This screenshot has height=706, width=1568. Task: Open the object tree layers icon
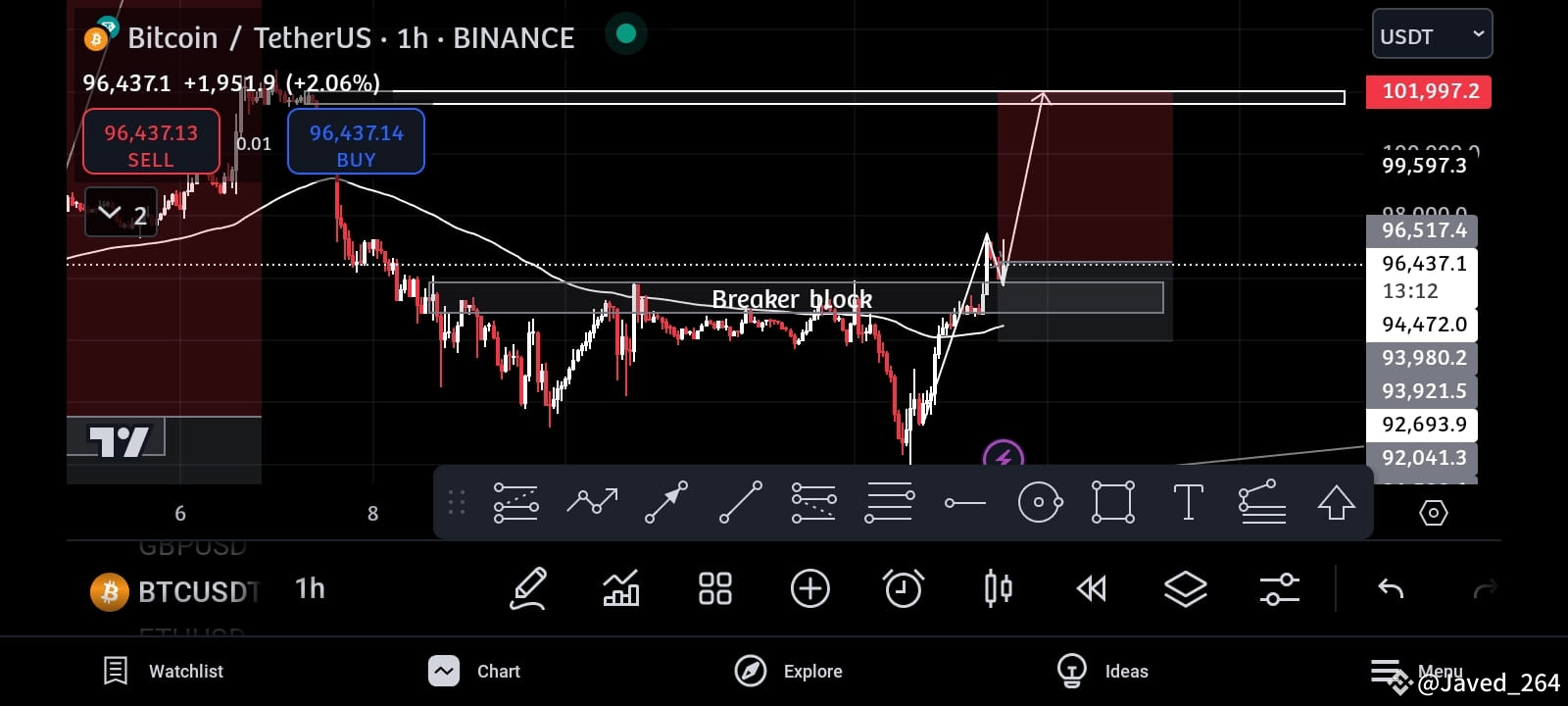1185,588
